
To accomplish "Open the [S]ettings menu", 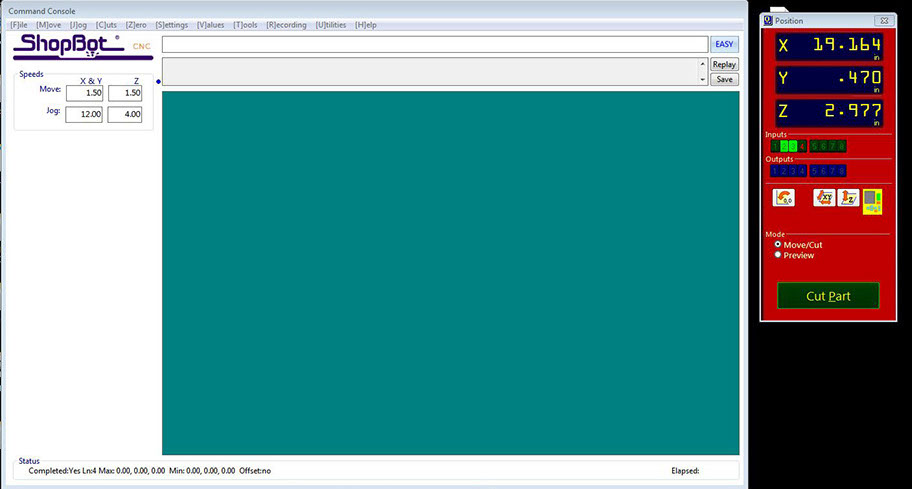I will tap(172, 25).
